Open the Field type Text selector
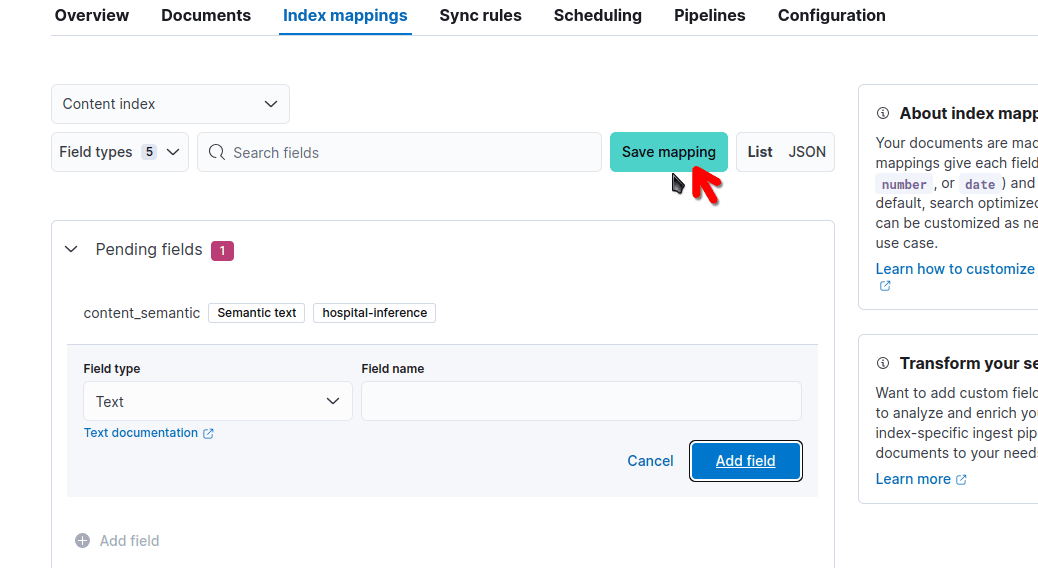This screenshot has width=1038, height=568. (x=217, y=402)
